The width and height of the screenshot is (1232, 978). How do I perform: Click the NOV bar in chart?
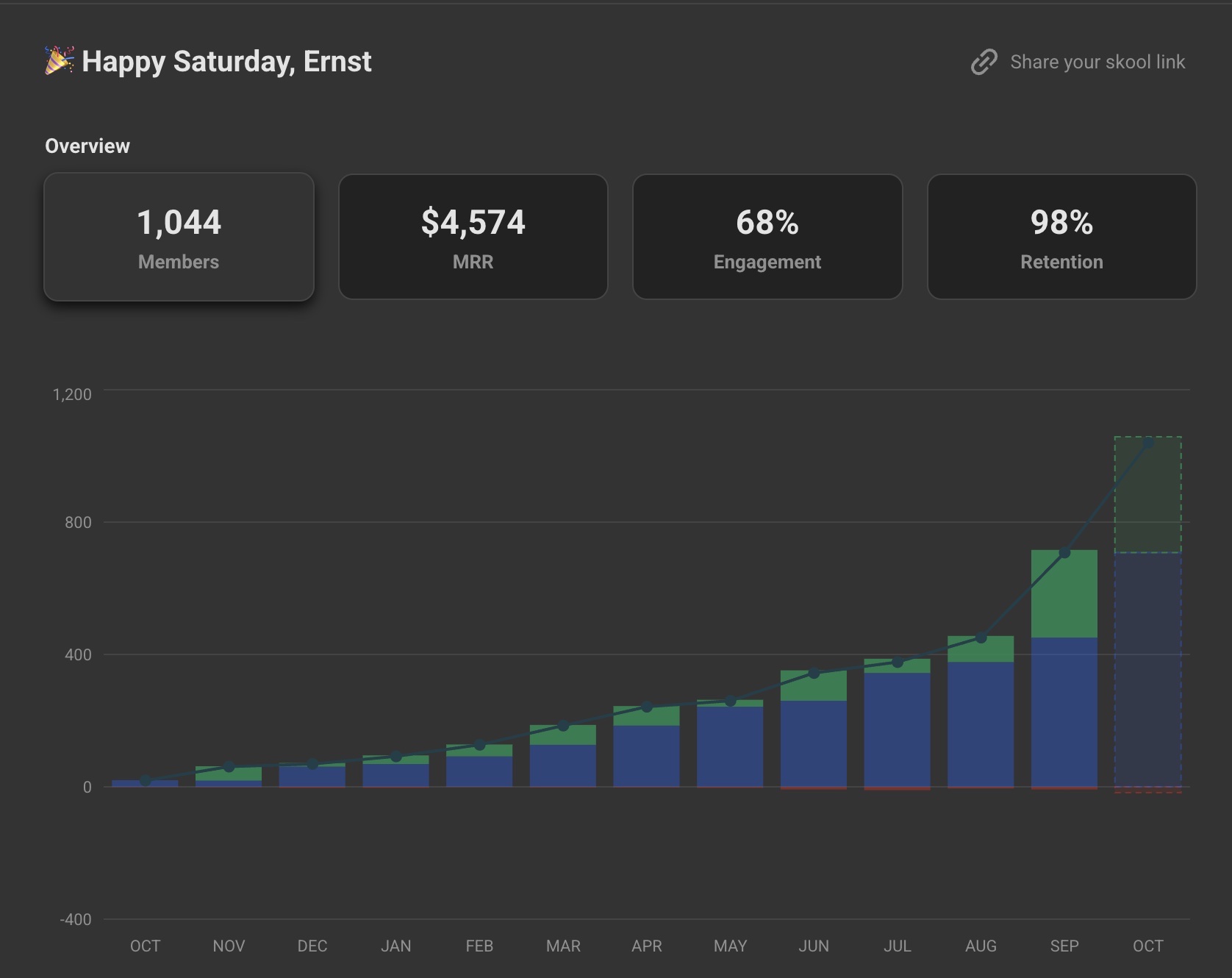[x=229, y=777]
